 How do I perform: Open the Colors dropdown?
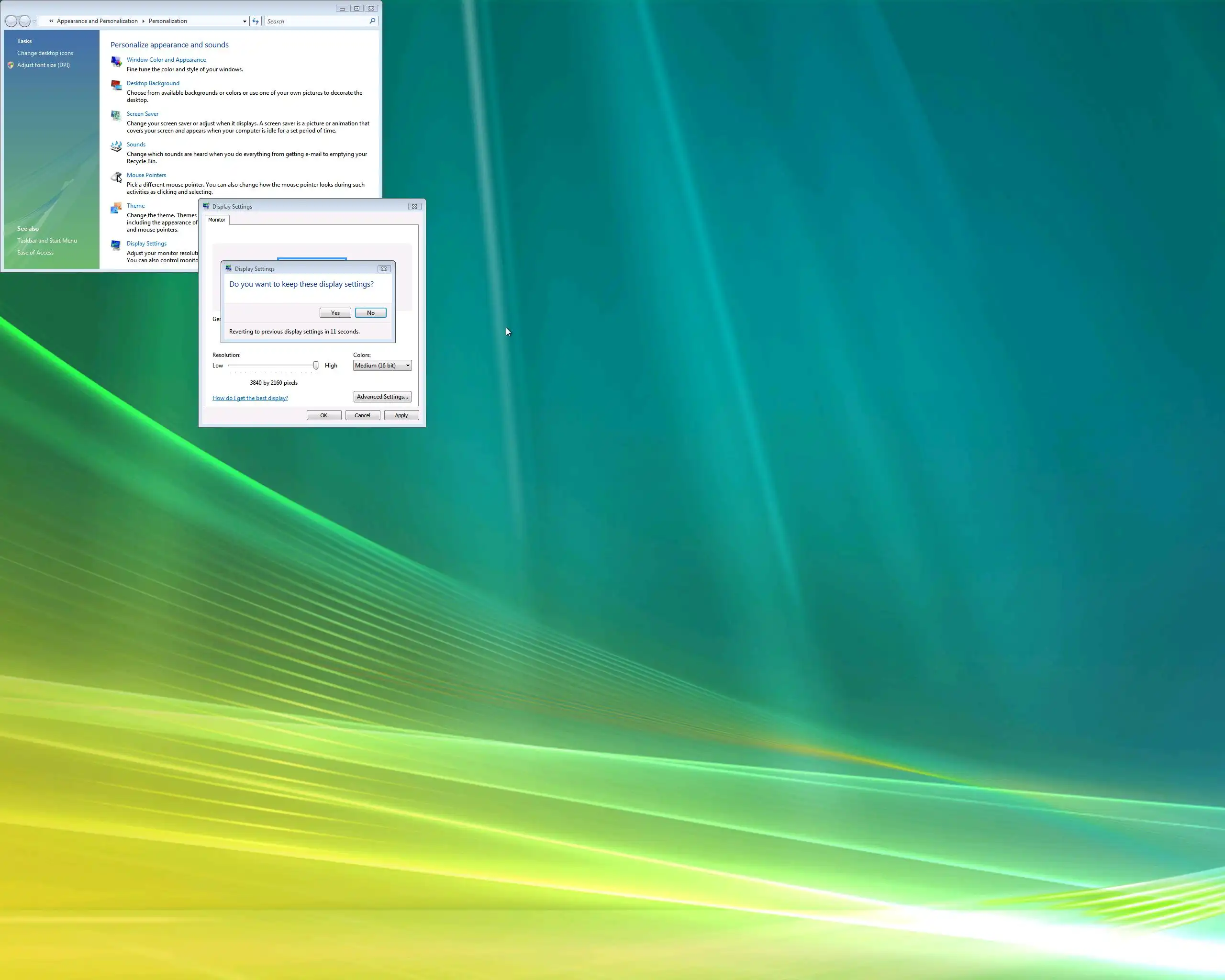click(x=382, y=365)
